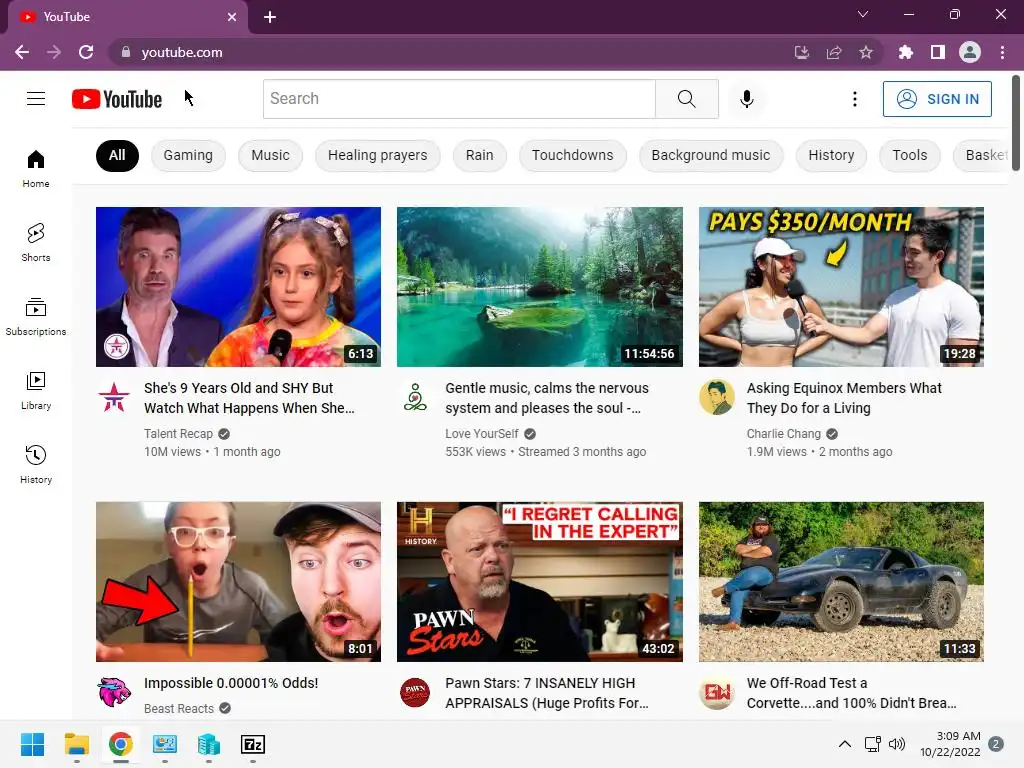Toggle browser side panel
The image size is (1024, 768).
[938, 52]
